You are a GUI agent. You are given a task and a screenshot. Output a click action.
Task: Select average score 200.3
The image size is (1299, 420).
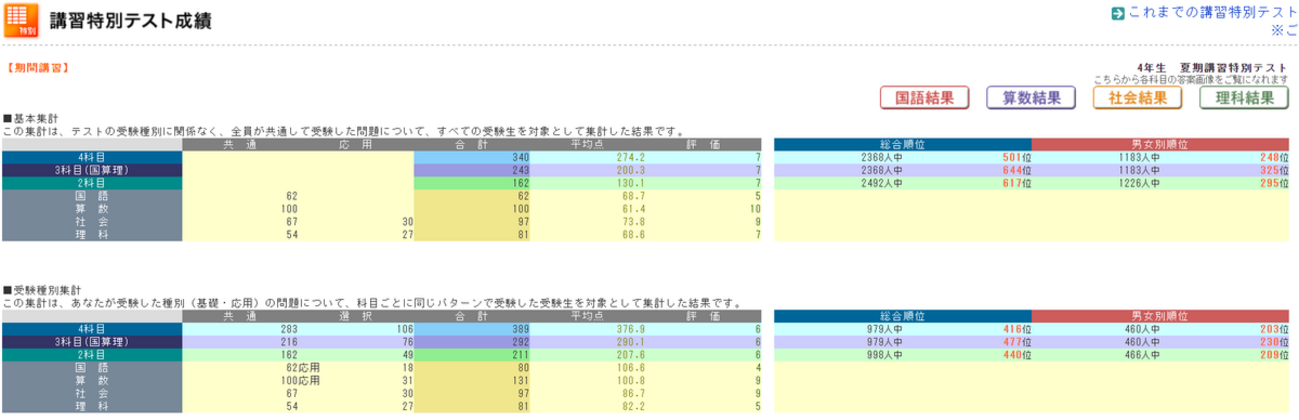point(632,170)
